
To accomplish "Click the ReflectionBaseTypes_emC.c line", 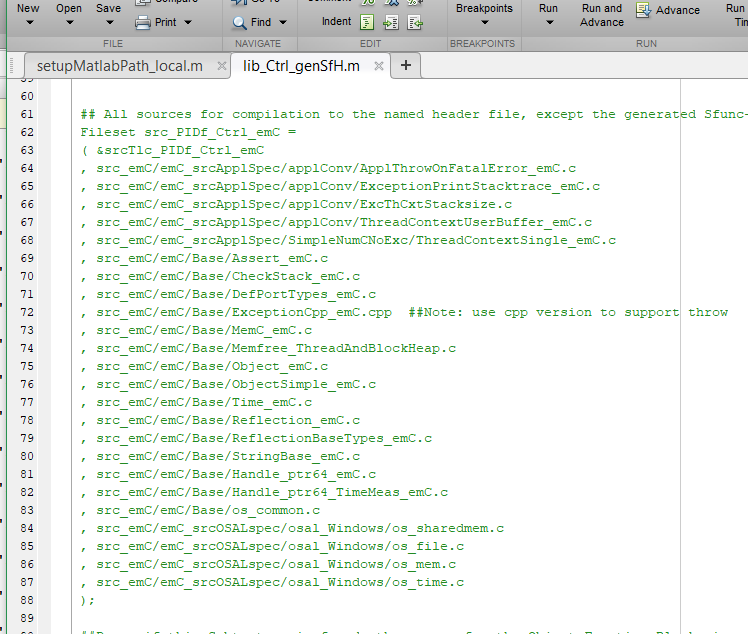I will 256,438.
